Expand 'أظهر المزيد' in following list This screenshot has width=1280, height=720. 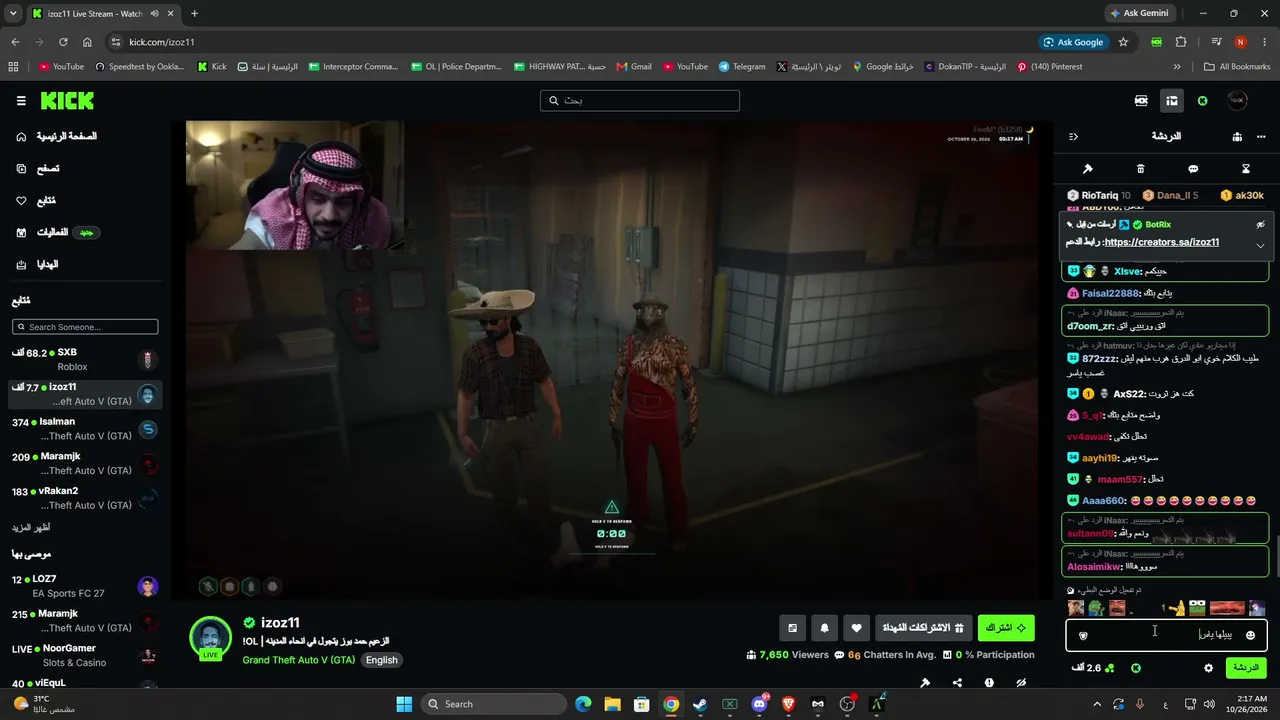tap(31, 527)
